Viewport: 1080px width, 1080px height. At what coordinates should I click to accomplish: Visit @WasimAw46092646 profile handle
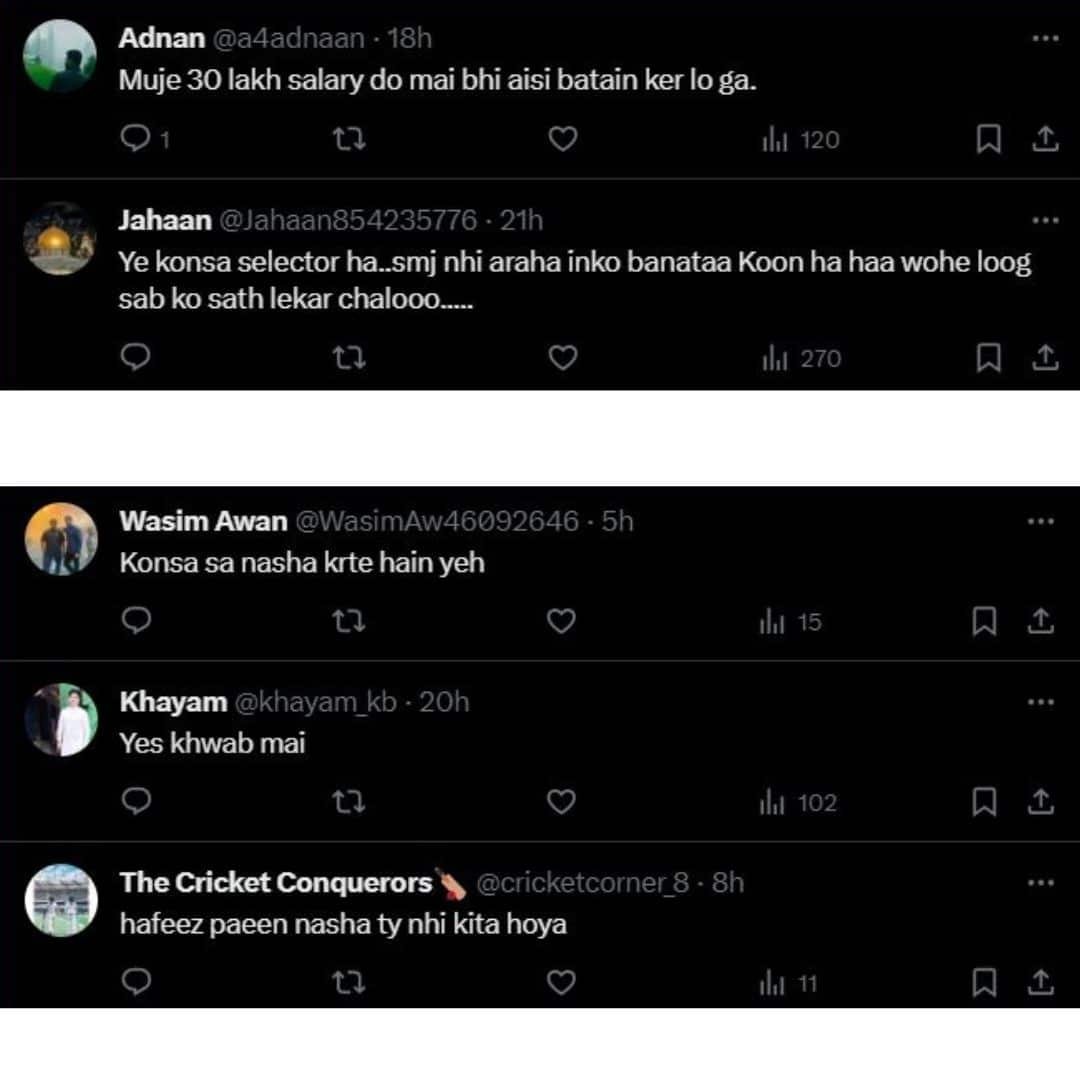coord(437,521)
